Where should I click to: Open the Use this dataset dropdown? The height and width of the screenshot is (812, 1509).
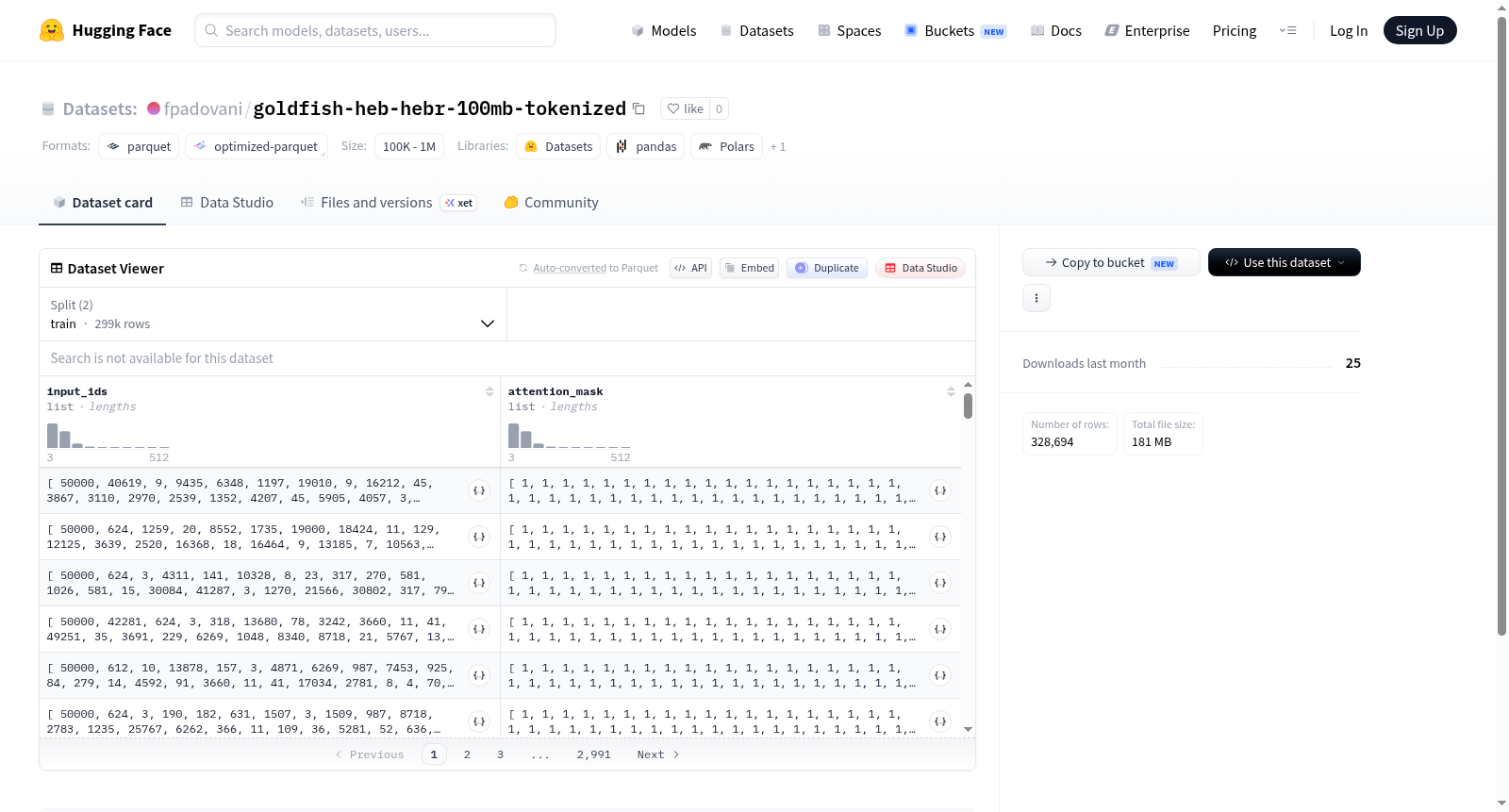pyautogui.click(x=1285, y=262)
